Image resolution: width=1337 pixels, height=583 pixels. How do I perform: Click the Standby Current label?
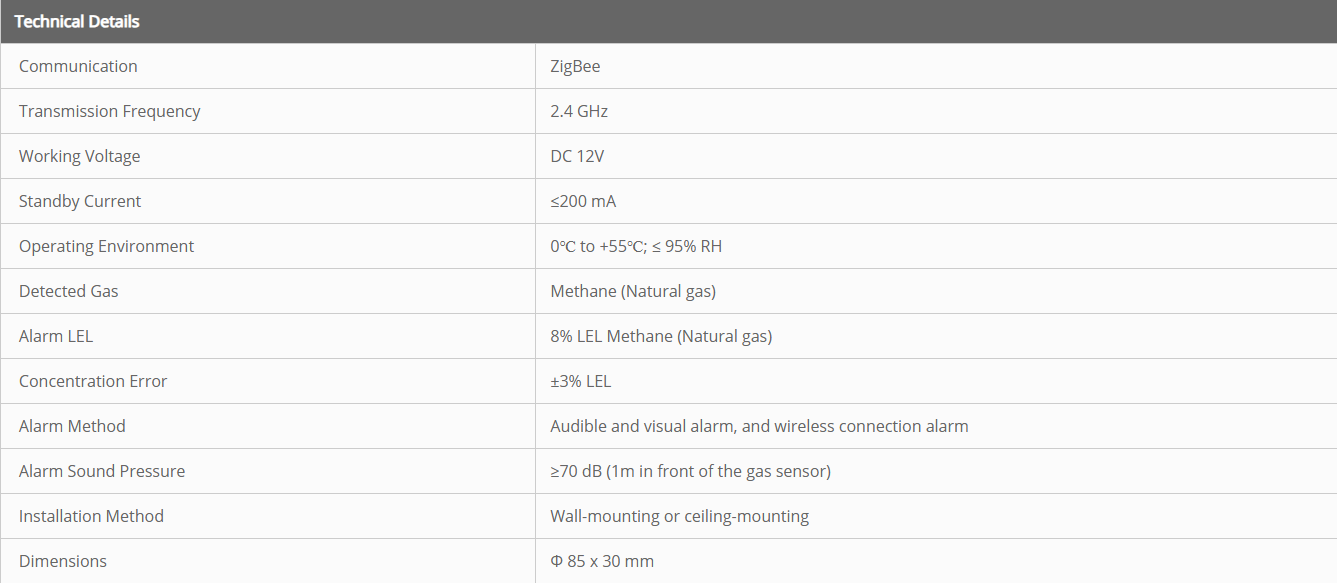(80, 201)
